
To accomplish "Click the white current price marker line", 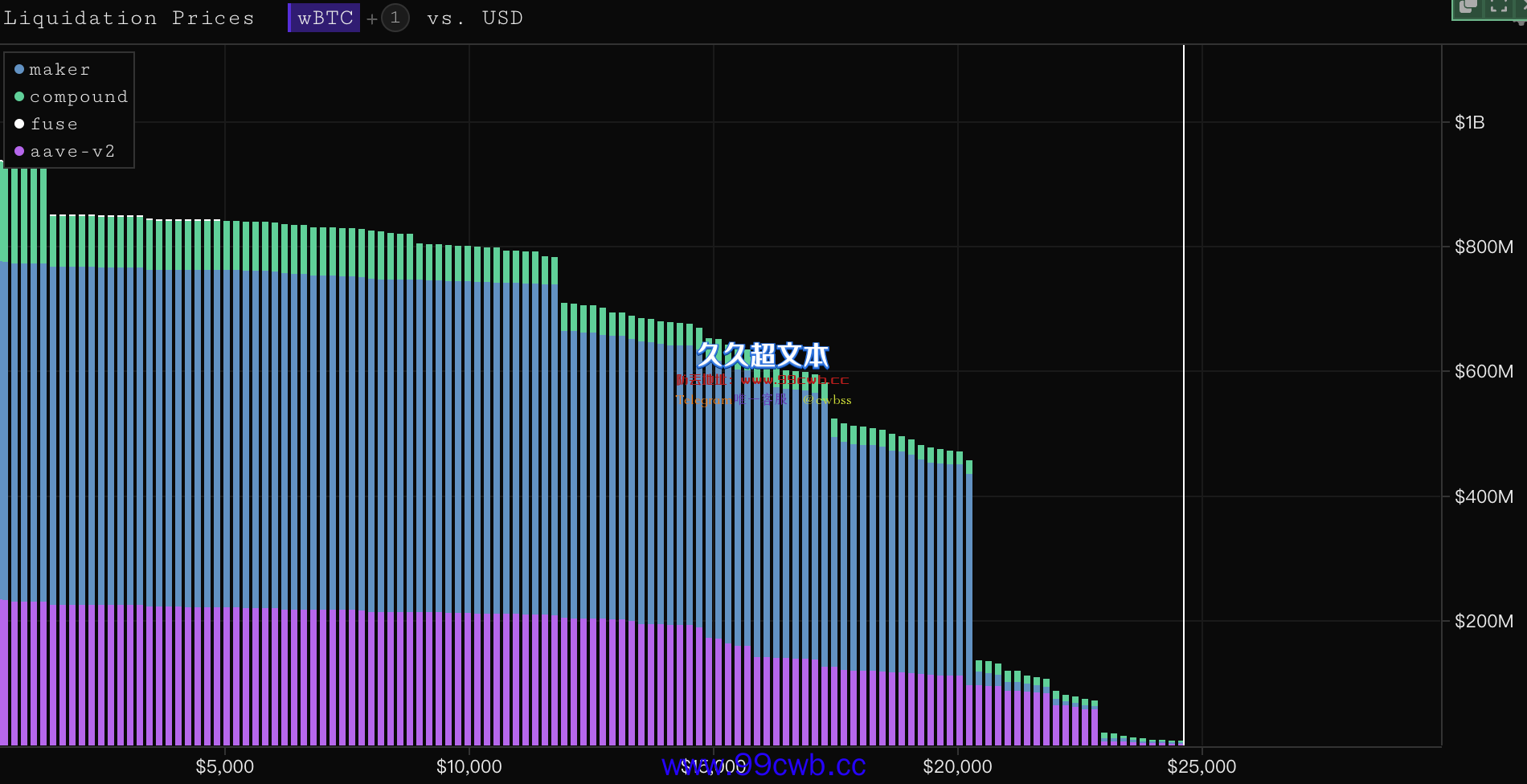I will tap(1184, 394).
